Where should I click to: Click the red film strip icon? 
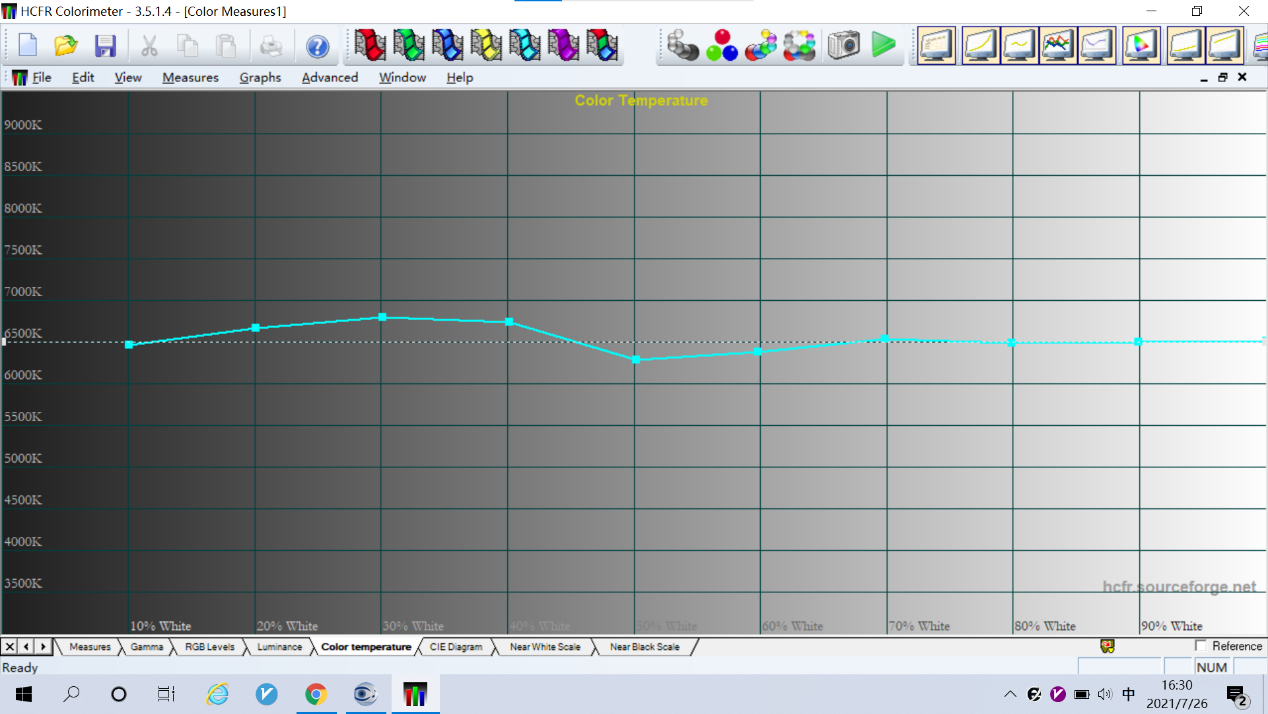(x=370, y=45)
